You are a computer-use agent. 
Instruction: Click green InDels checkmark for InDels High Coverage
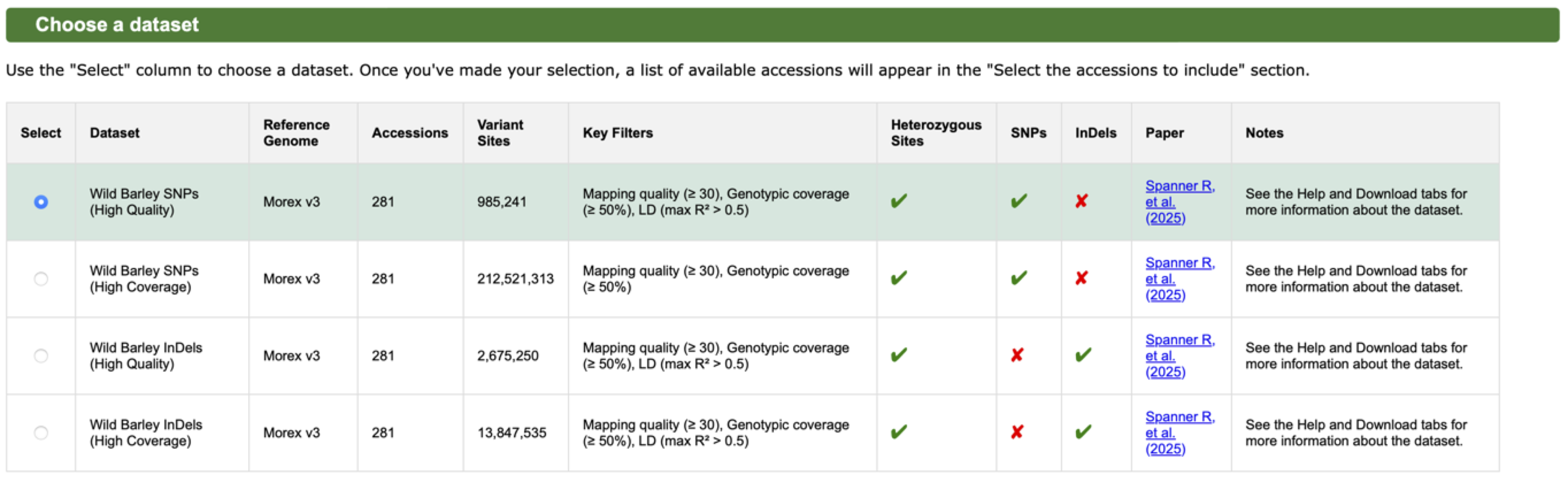pos(1083,432)
